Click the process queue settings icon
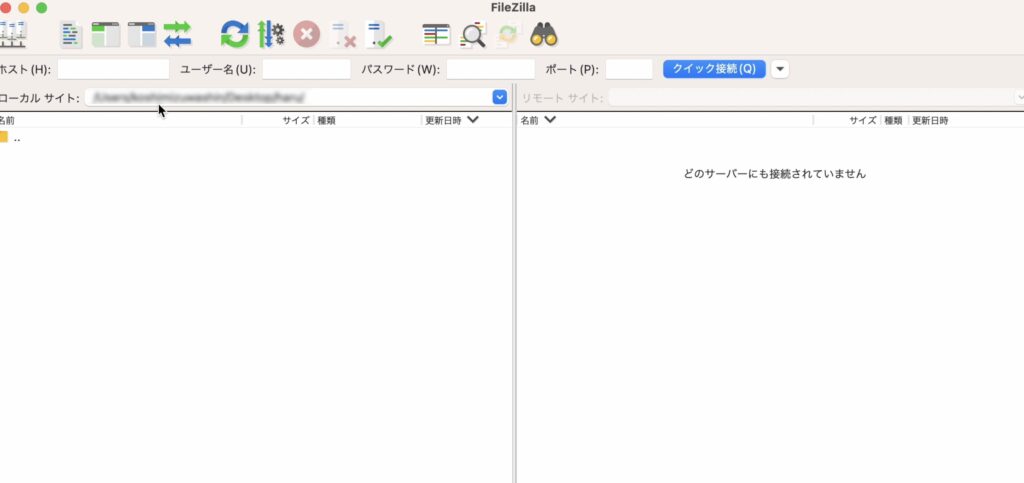 (x=270, y=35)
